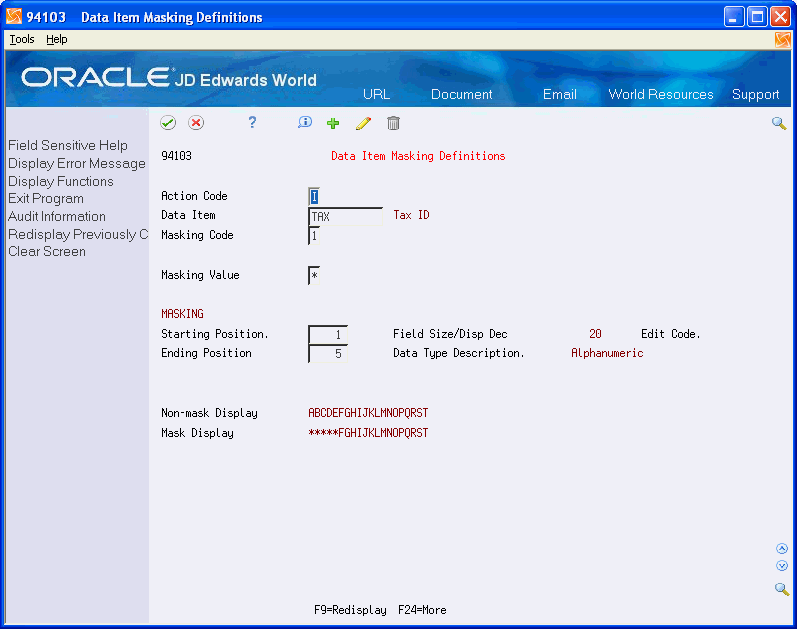Click the ABCDEFGHIJKLMNOPQRST non-mask display value
This screenshot has height=629, width=797.
point(368,412)
